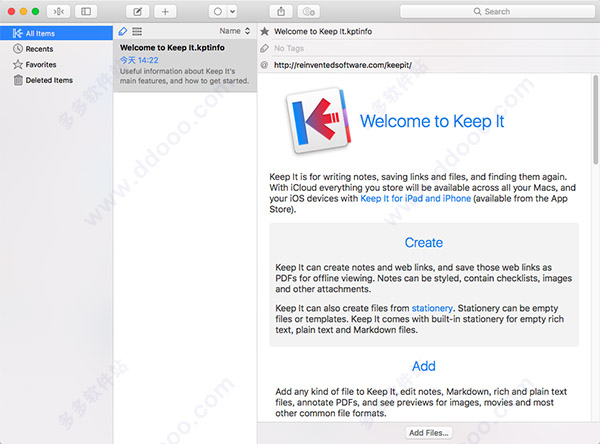600x444 pixels.
Task: Create a new note with compose icon
Action: (x=137, y=11)
